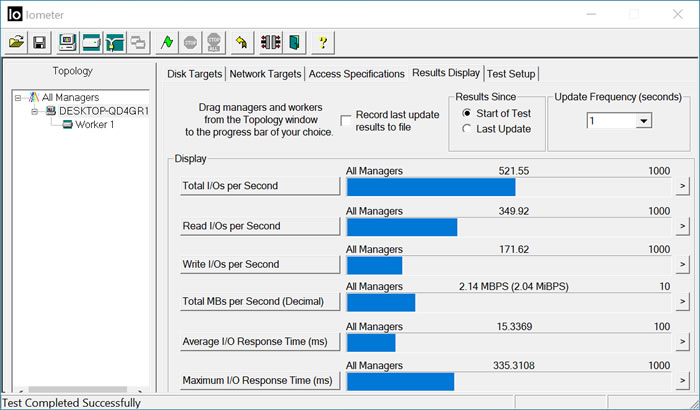This screenshot has width=700, height=410.
Task: Click the Iometer app icon in the title bar
Action: tap(15, 15)
